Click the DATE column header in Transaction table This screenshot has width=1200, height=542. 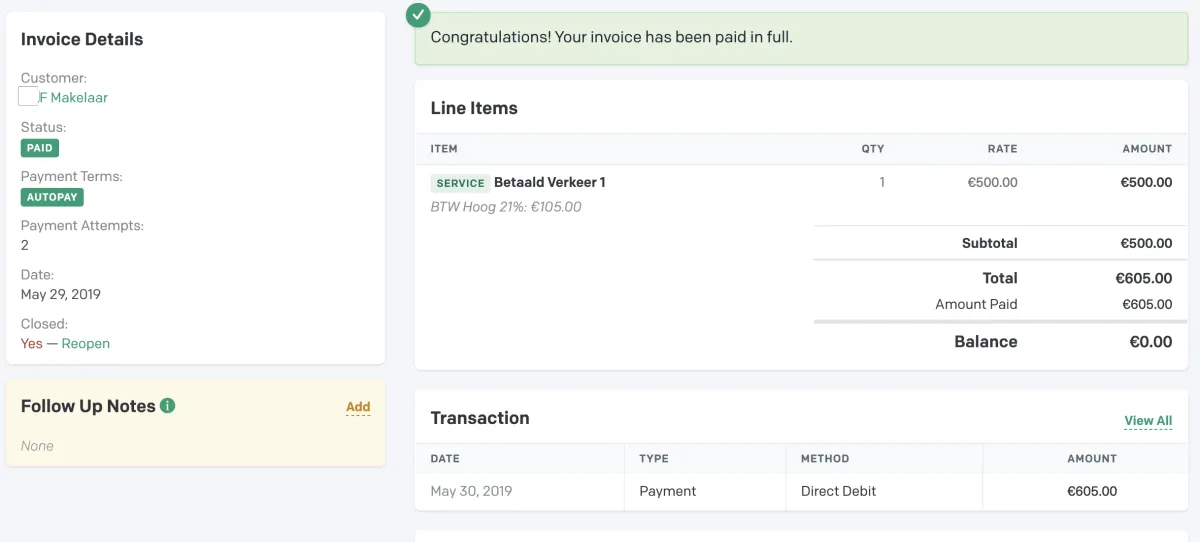tap(445, 459)
